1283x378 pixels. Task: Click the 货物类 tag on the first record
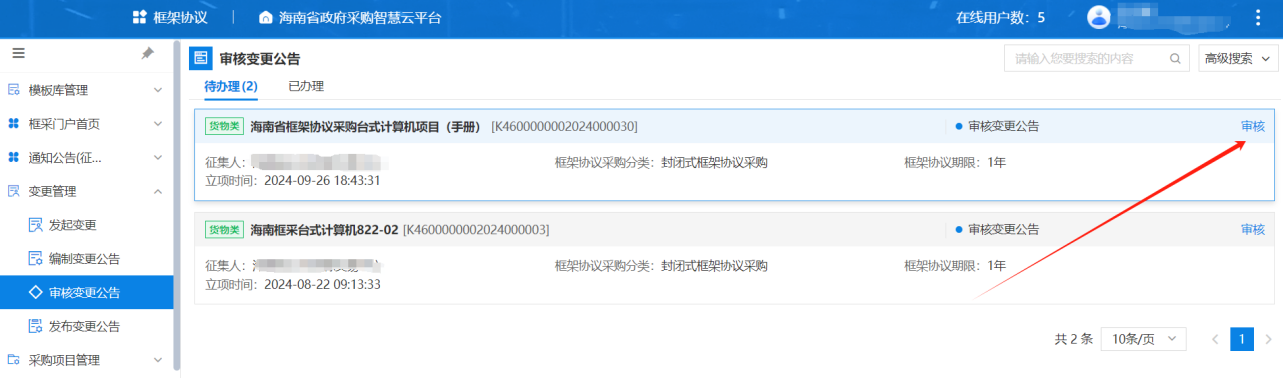point(224,126)
